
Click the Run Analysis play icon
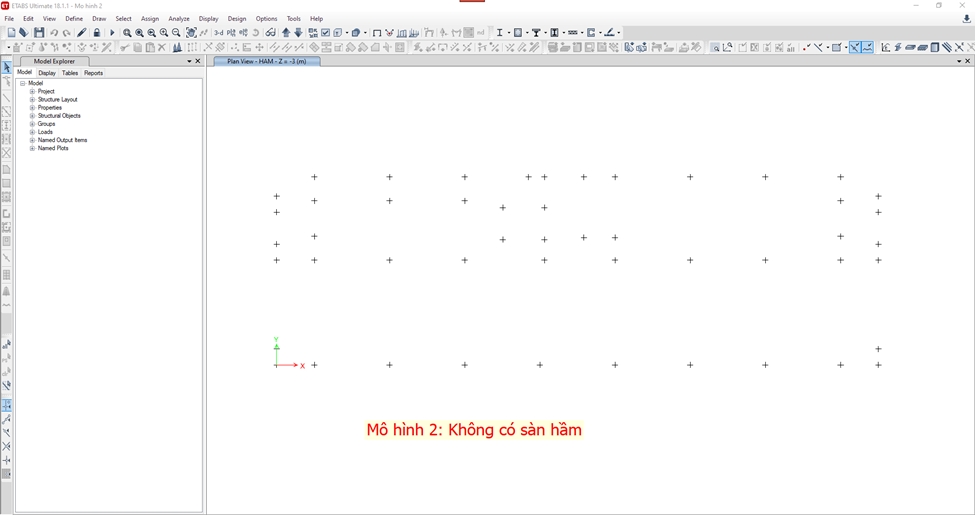click(x=112, y=33)
